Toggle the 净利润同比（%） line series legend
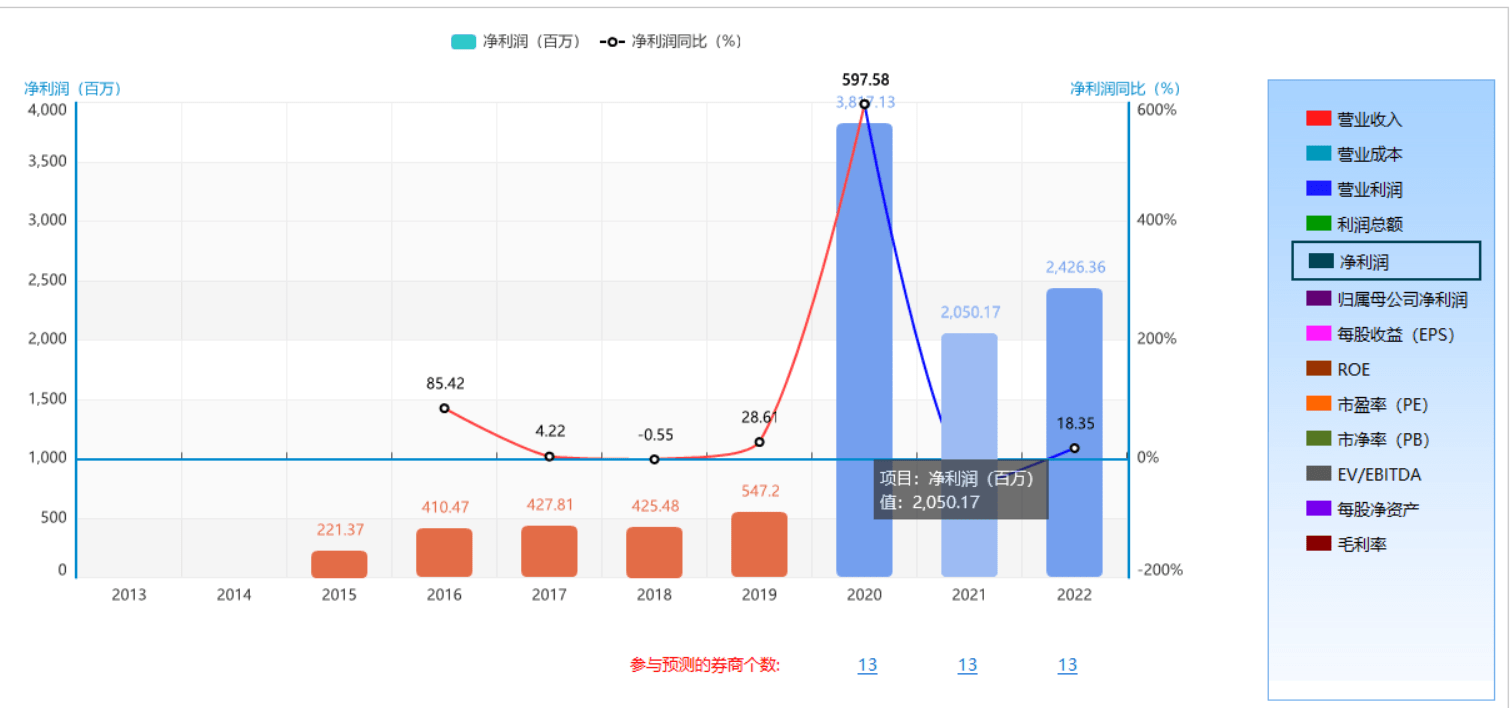This screenshot has width=1512, height=708. point(670,41)
